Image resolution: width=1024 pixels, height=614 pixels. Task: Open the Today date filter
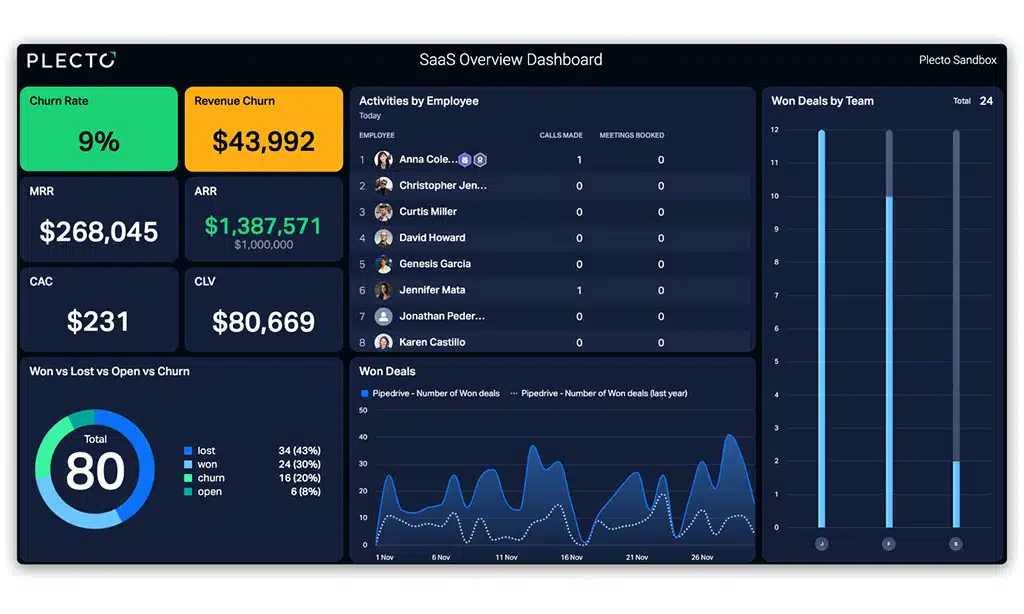pyautogui.click(x=371, y=114)
